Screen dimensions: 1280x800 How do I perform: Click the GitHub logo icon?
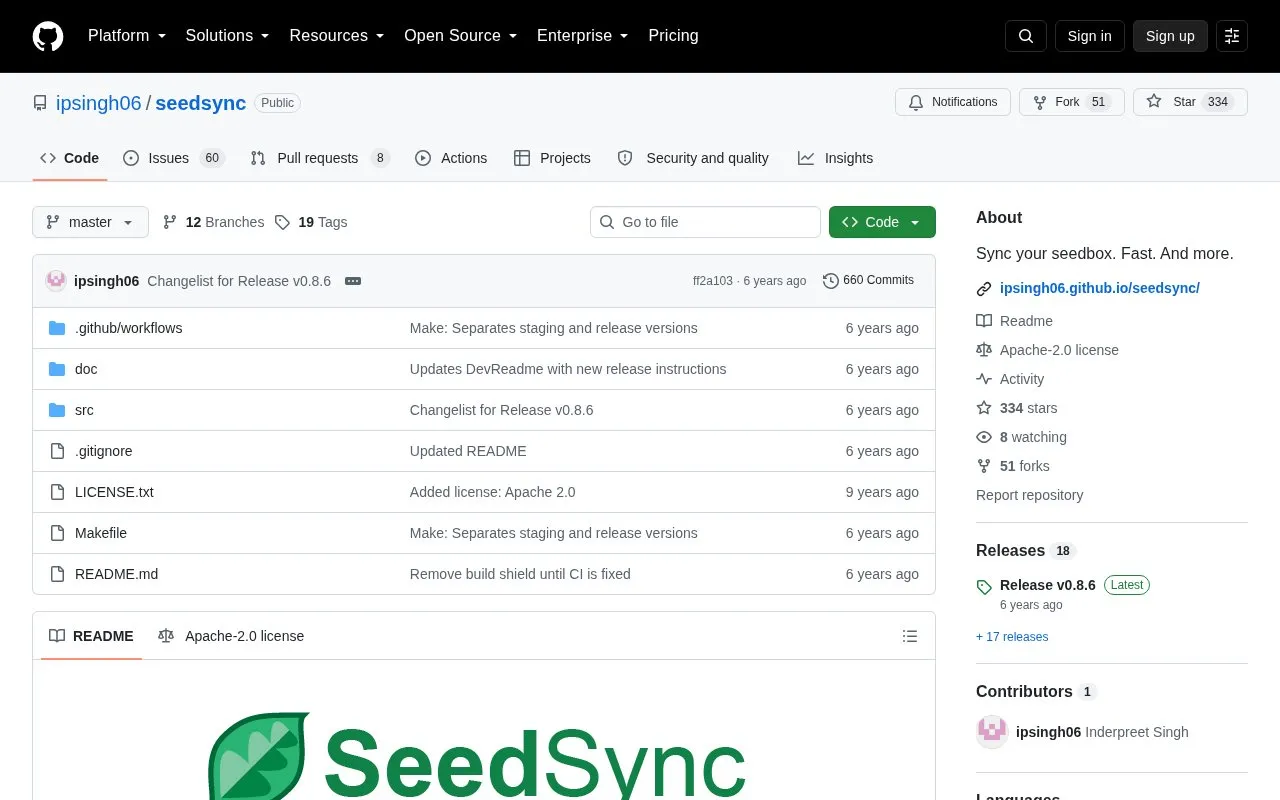tap(48, 36)
